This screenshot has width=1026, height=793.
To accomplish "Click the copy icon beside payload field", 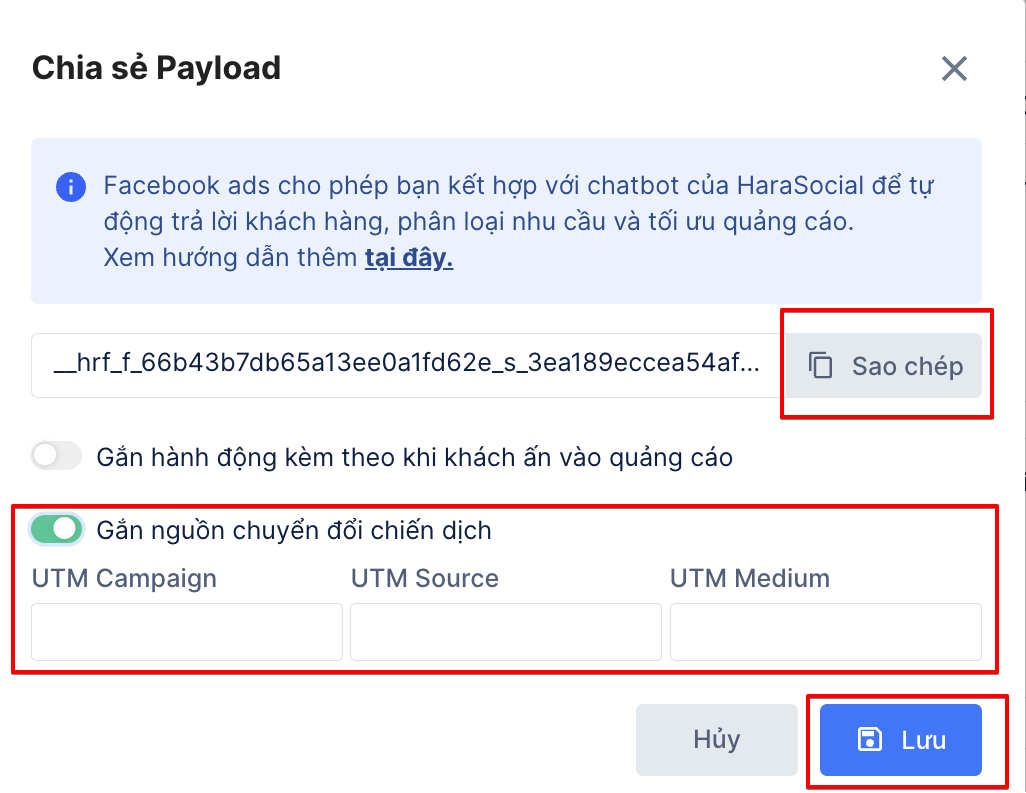I will point(820,366).
